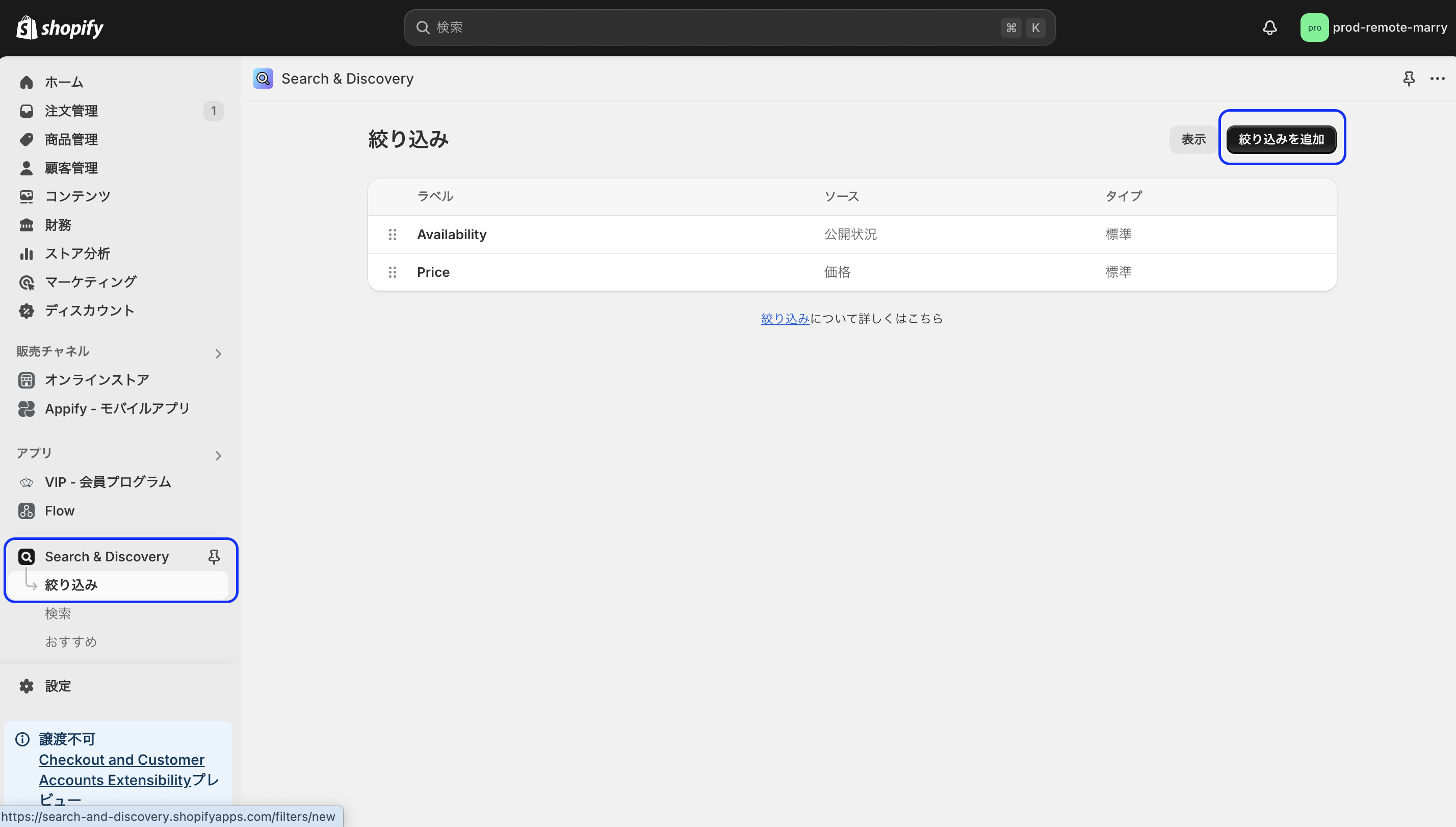
Task: Click the 標準 type in Availability row
Action: pos(1118,234)
